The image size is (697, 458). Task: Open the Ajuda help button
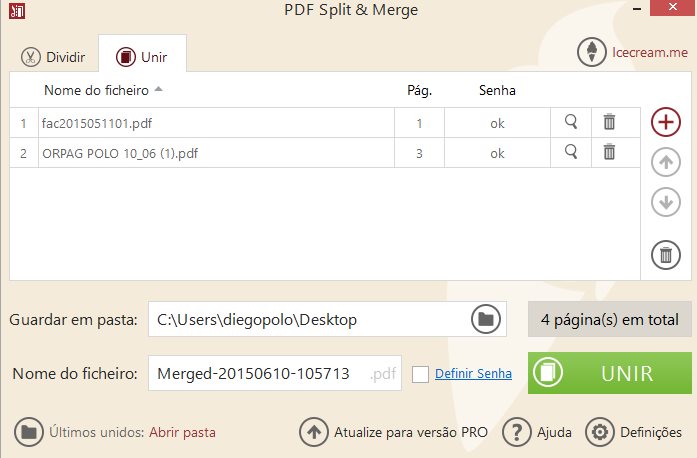538,433
